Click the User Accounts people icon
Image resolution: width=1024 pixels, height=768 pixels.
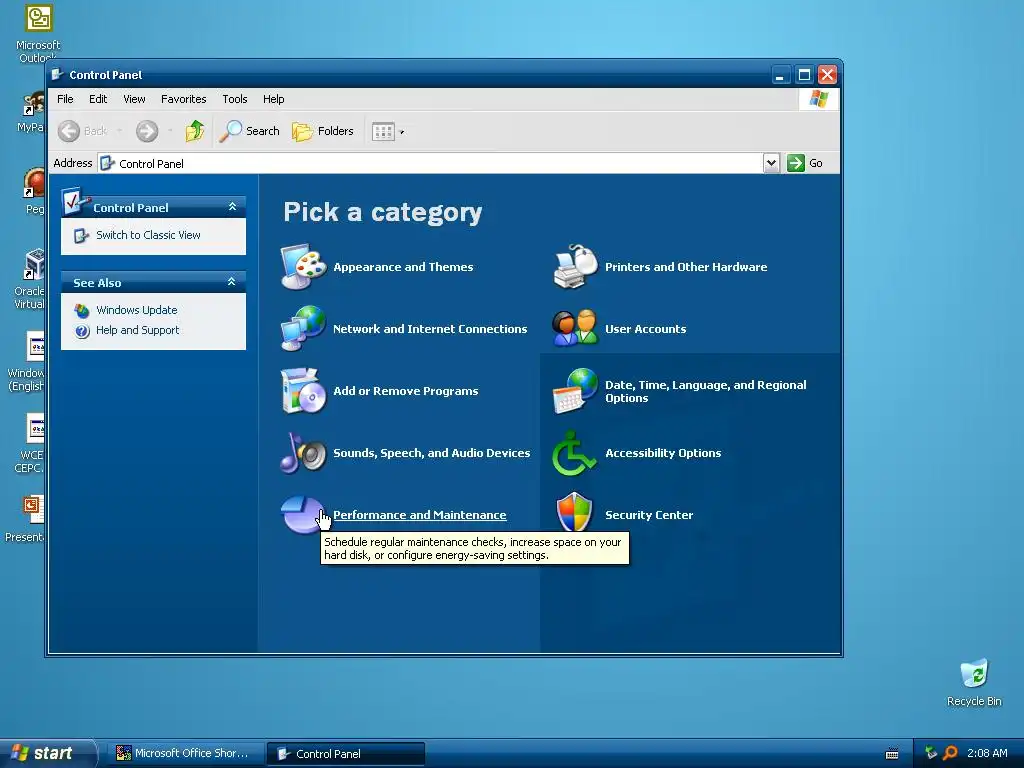point(575,328)
